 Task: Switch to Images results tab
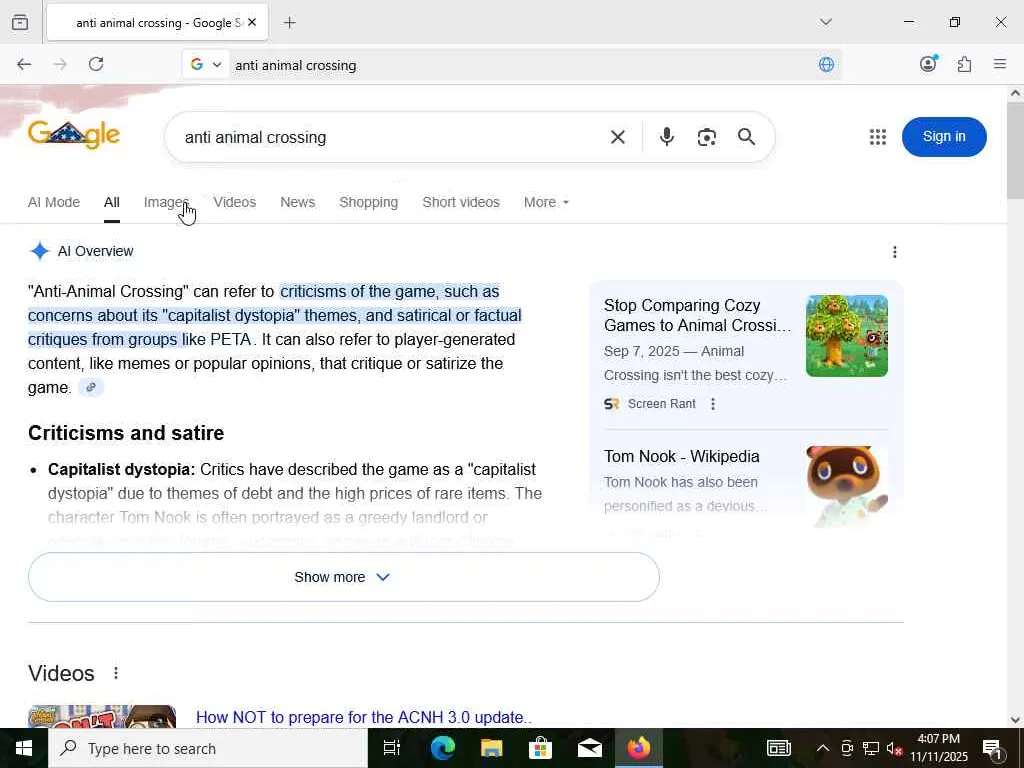166,202
